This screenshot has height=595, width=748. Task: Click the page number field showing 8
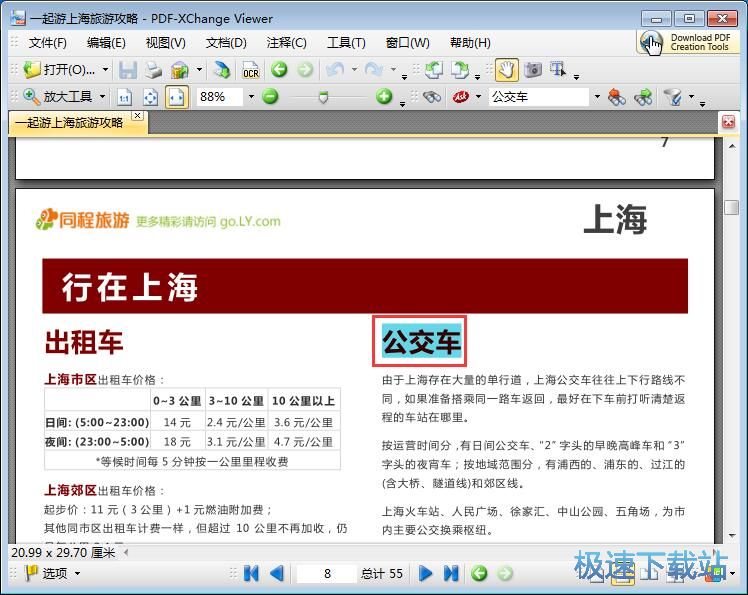click(x=327, y=573)
